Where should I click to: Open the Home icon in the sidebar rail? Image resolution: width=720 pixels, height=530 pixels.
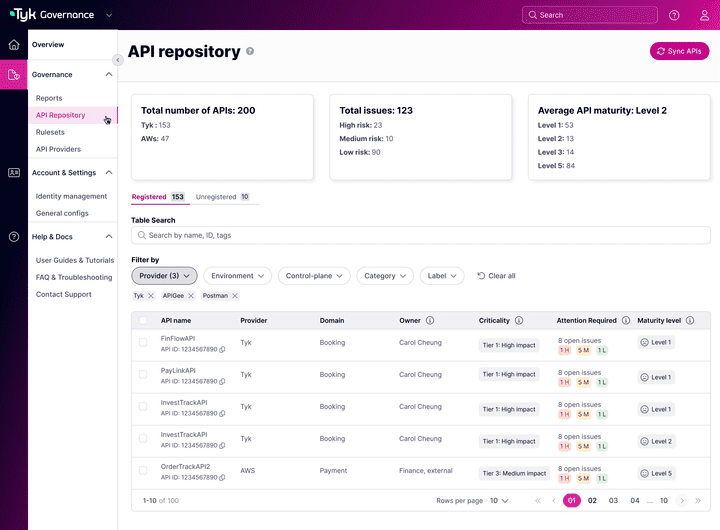14,45
